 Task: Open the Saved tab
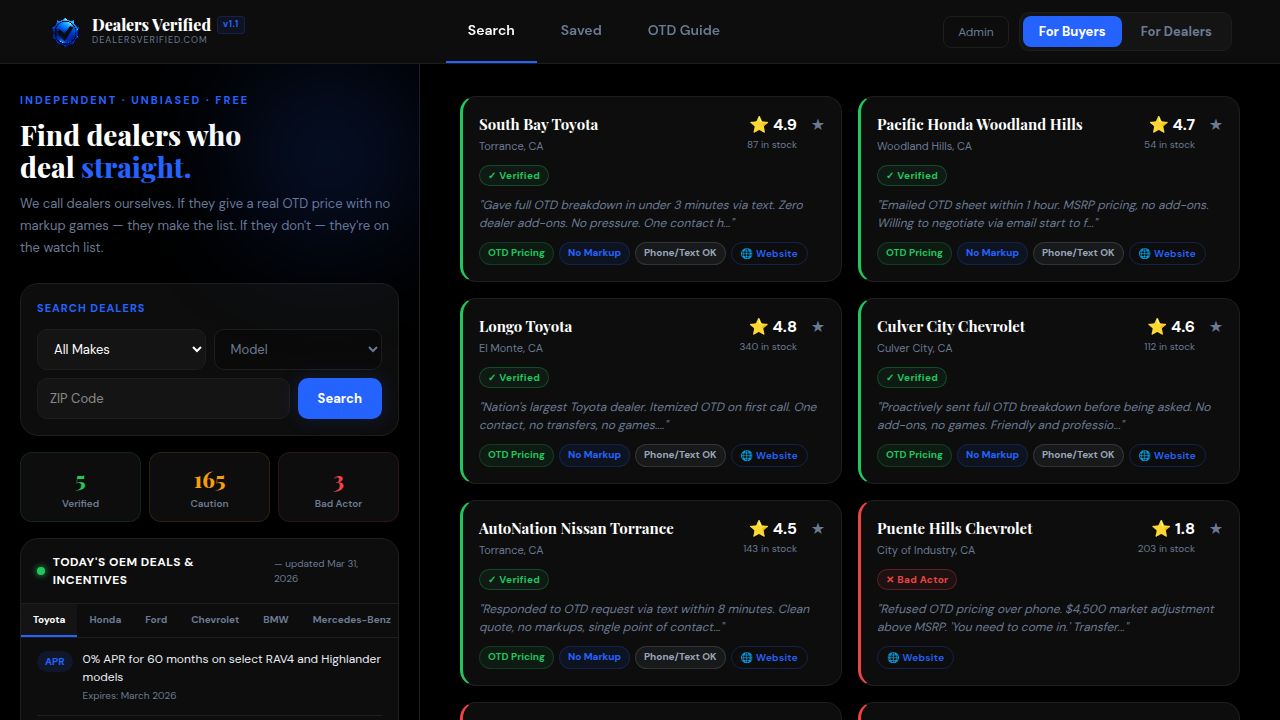(x=581, y=30)
